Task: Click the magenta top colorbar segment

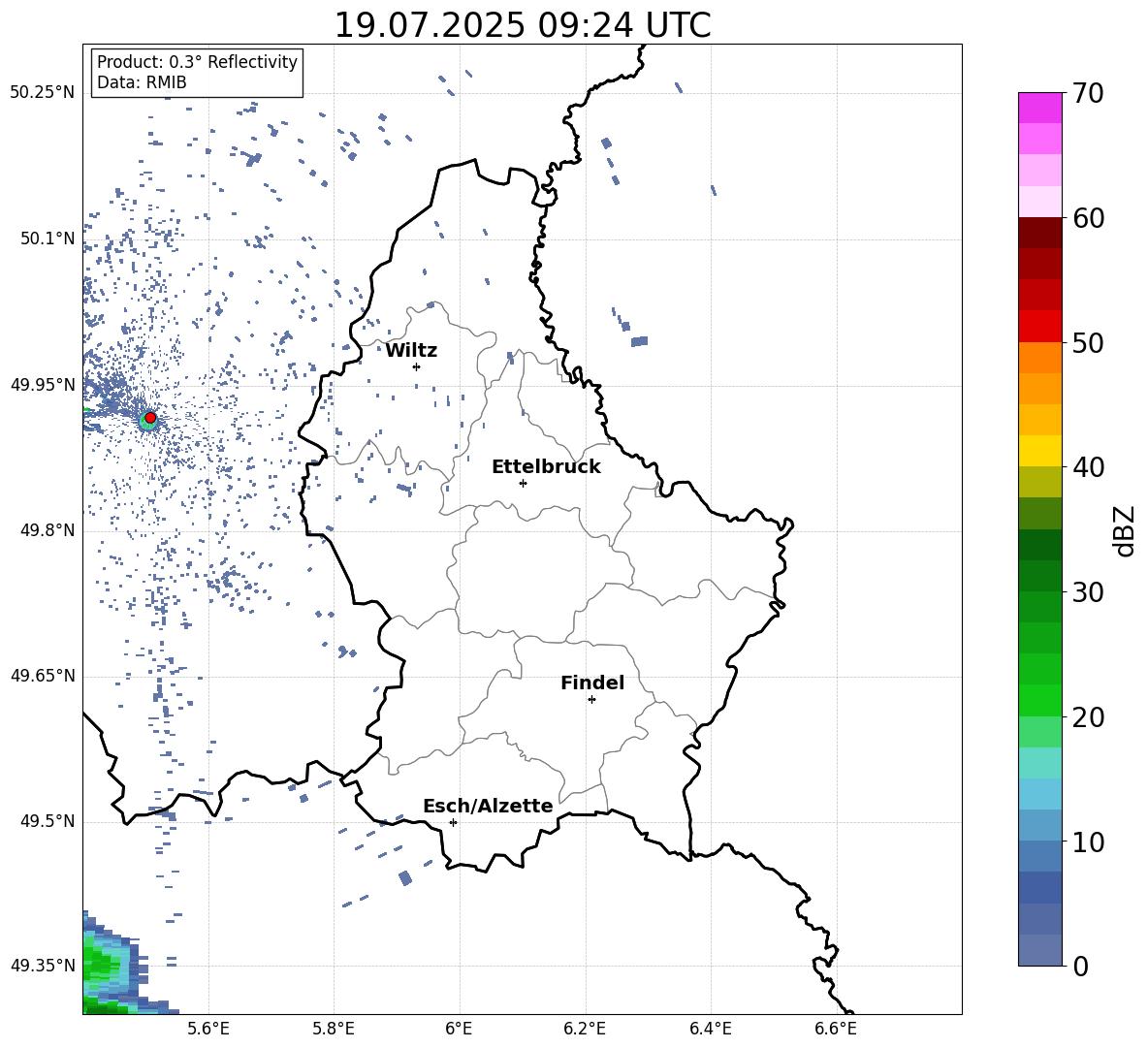Action: pos(1039,108)
